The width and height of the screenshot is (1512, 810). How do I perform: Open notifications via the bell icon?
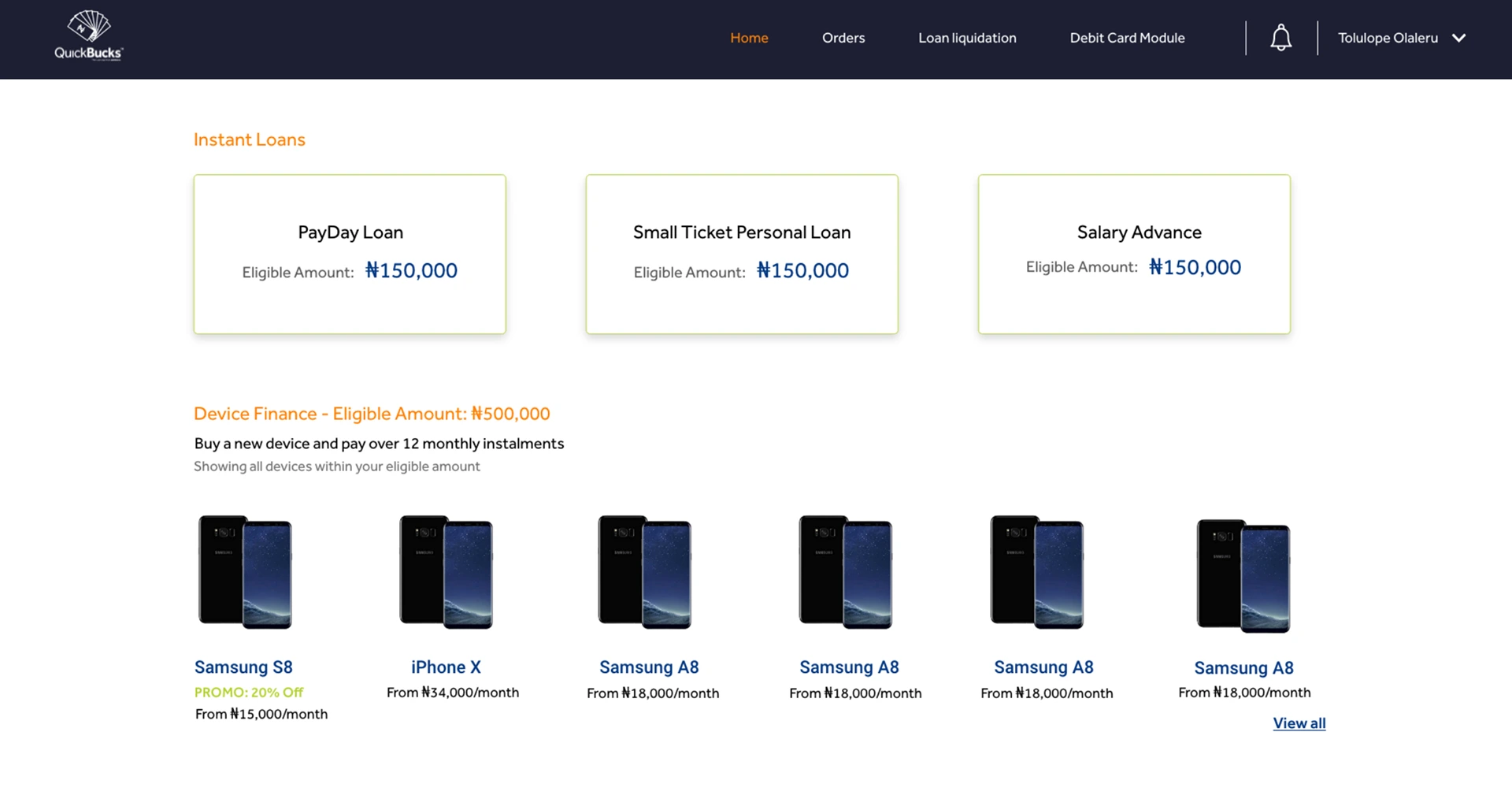click(x=1281, y=38)
